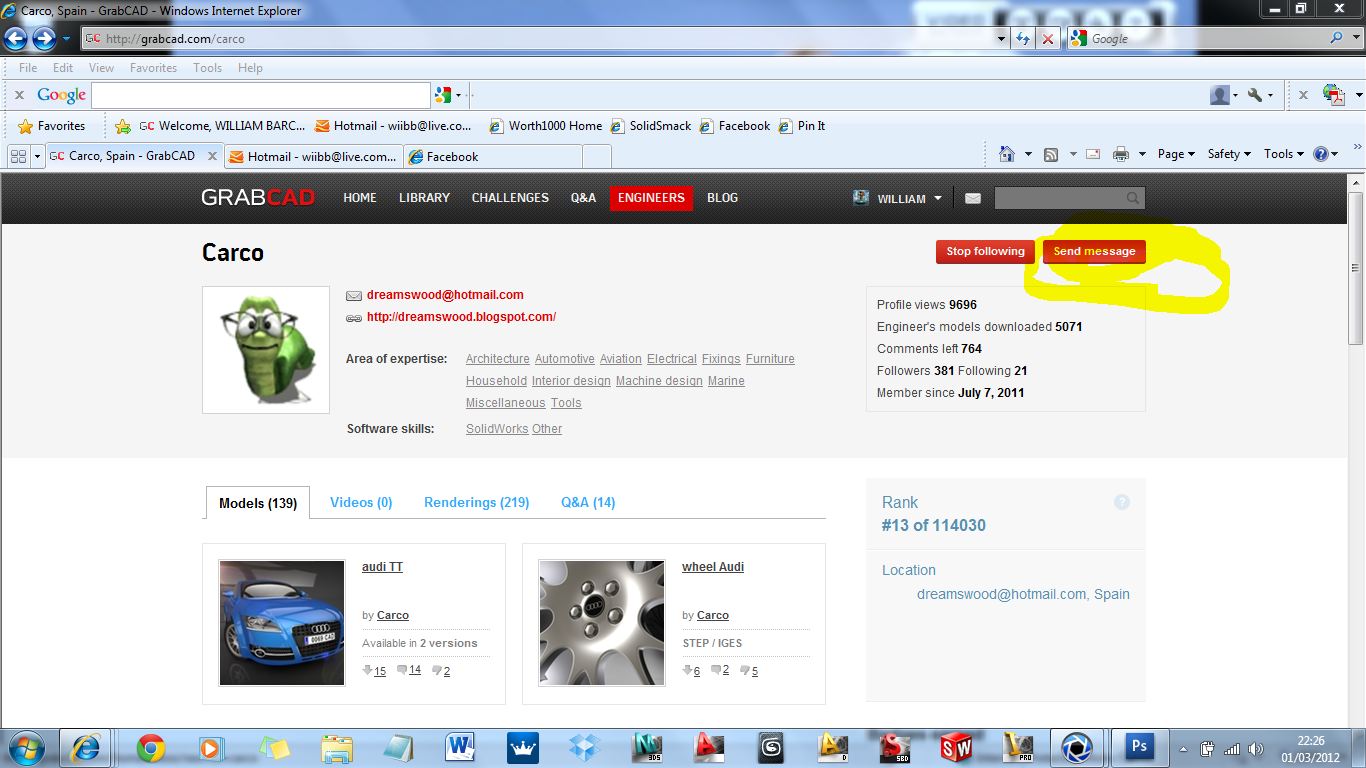Close the Carco GrabCAD browser tab
This screenshot has width=1366, height=768.
click(212, 156)
